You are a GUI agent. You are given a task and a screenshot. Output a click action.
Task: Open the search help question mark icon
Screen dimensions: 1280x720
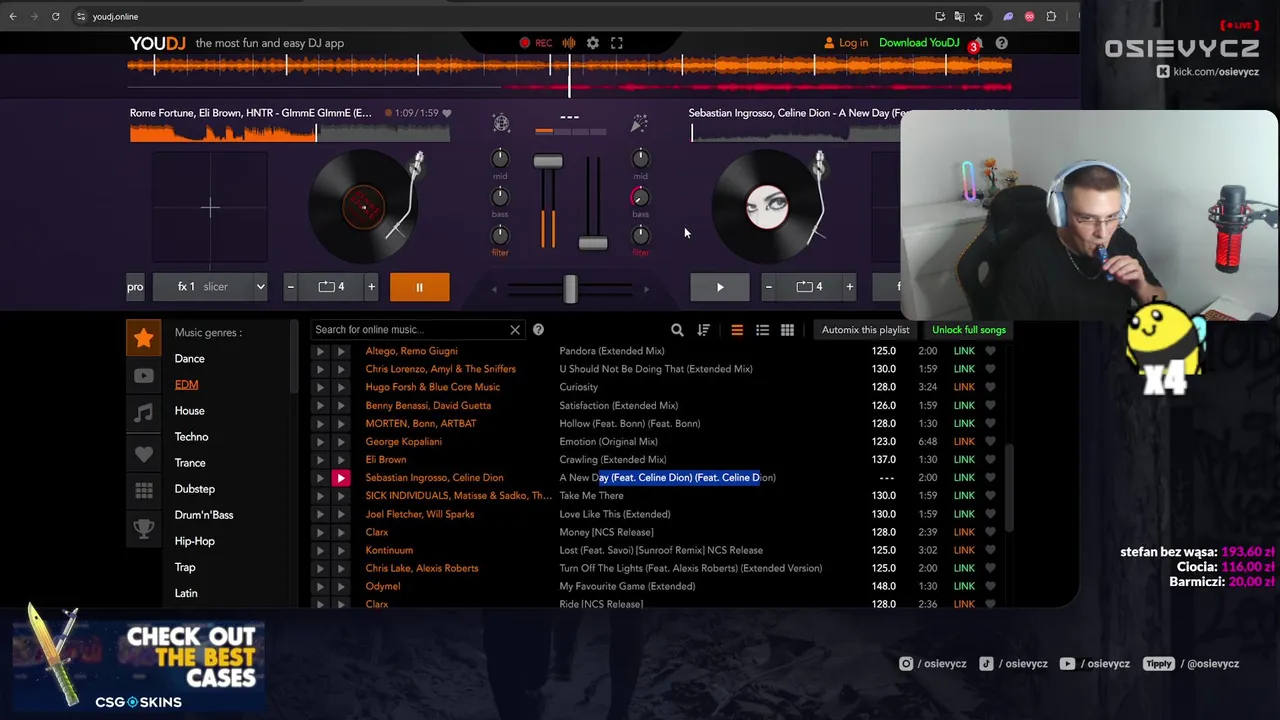(538, 329)
